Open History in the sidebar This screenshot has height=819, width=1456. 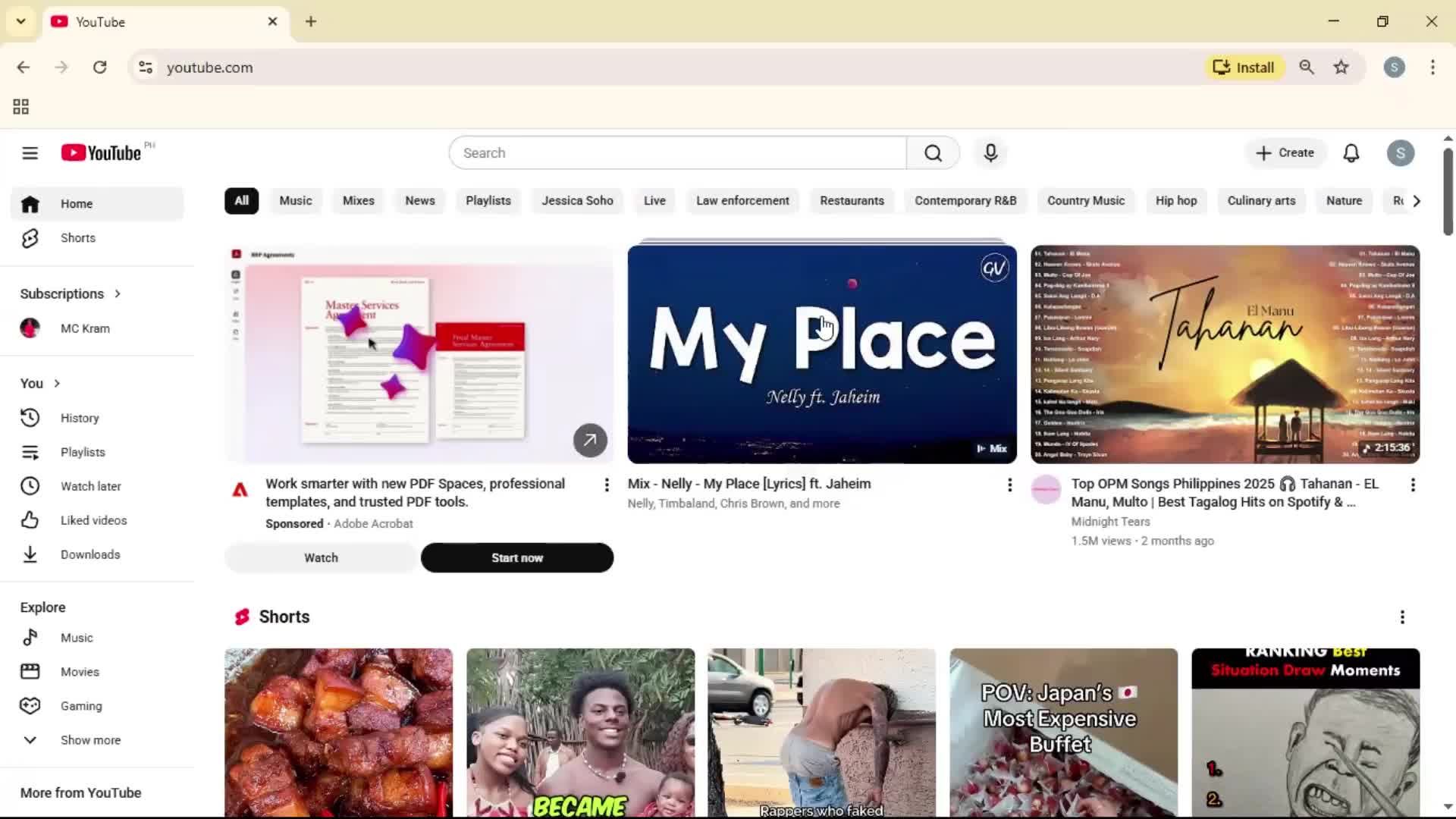point(80,418)
